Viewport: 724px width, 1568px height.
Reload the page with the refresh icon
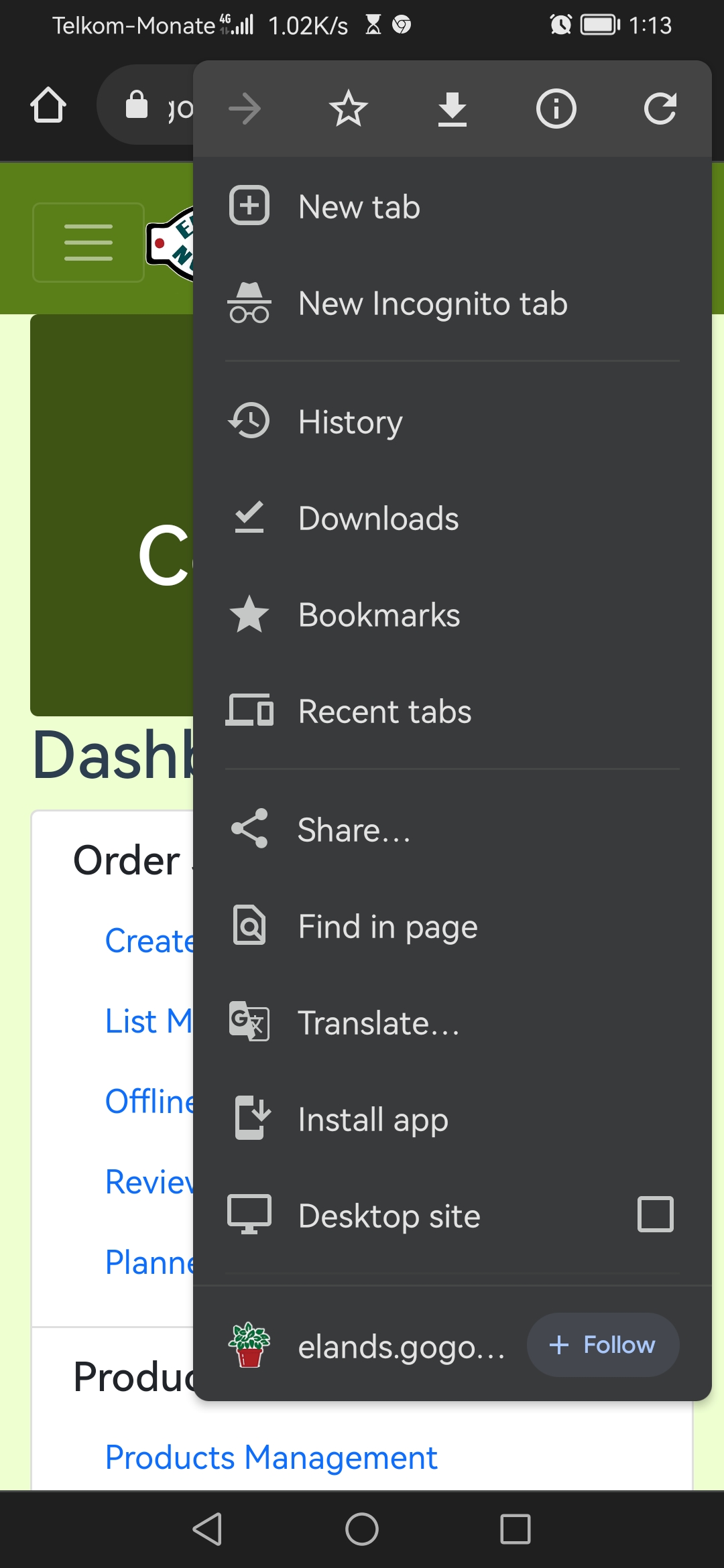pyautogui.click(x=660, y=109)
